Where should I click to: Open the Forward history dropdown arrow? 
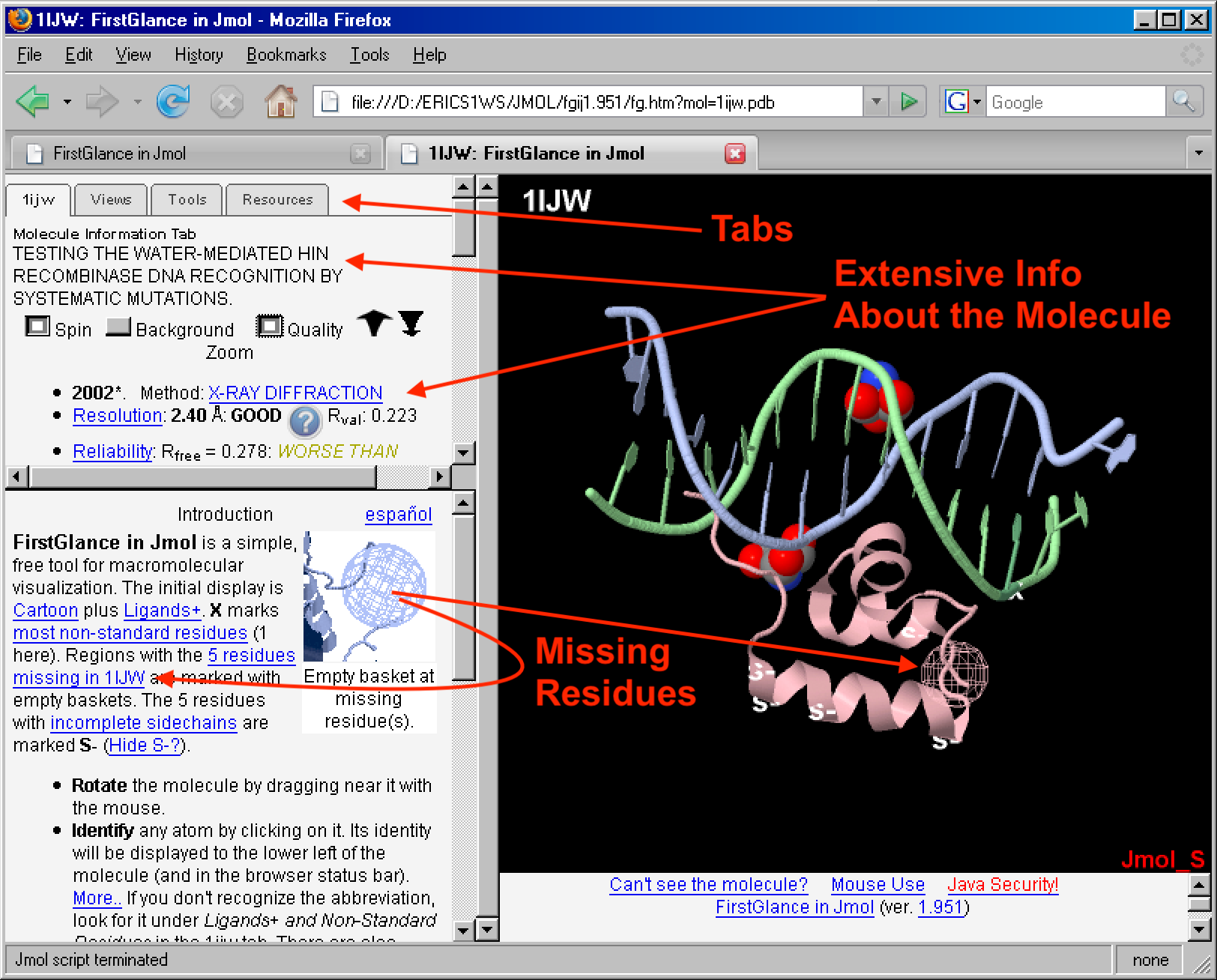pyautogui.click(x=137, y=101)
